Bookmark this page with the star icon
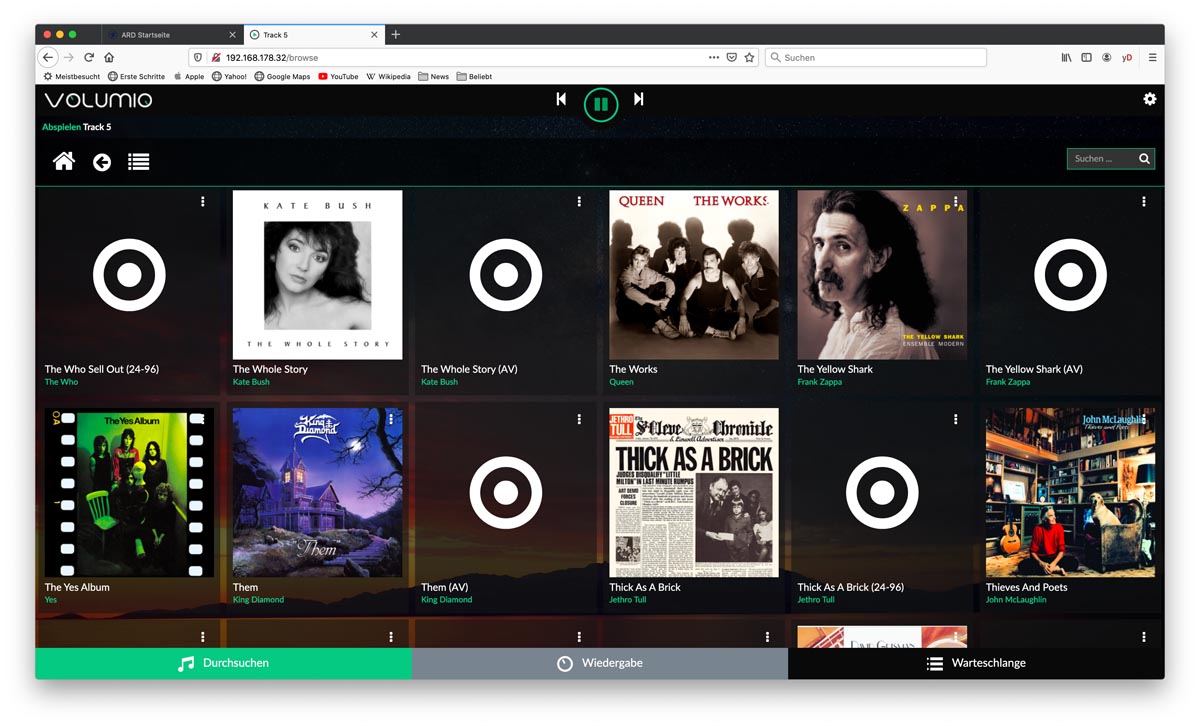 tap(749, 58)
